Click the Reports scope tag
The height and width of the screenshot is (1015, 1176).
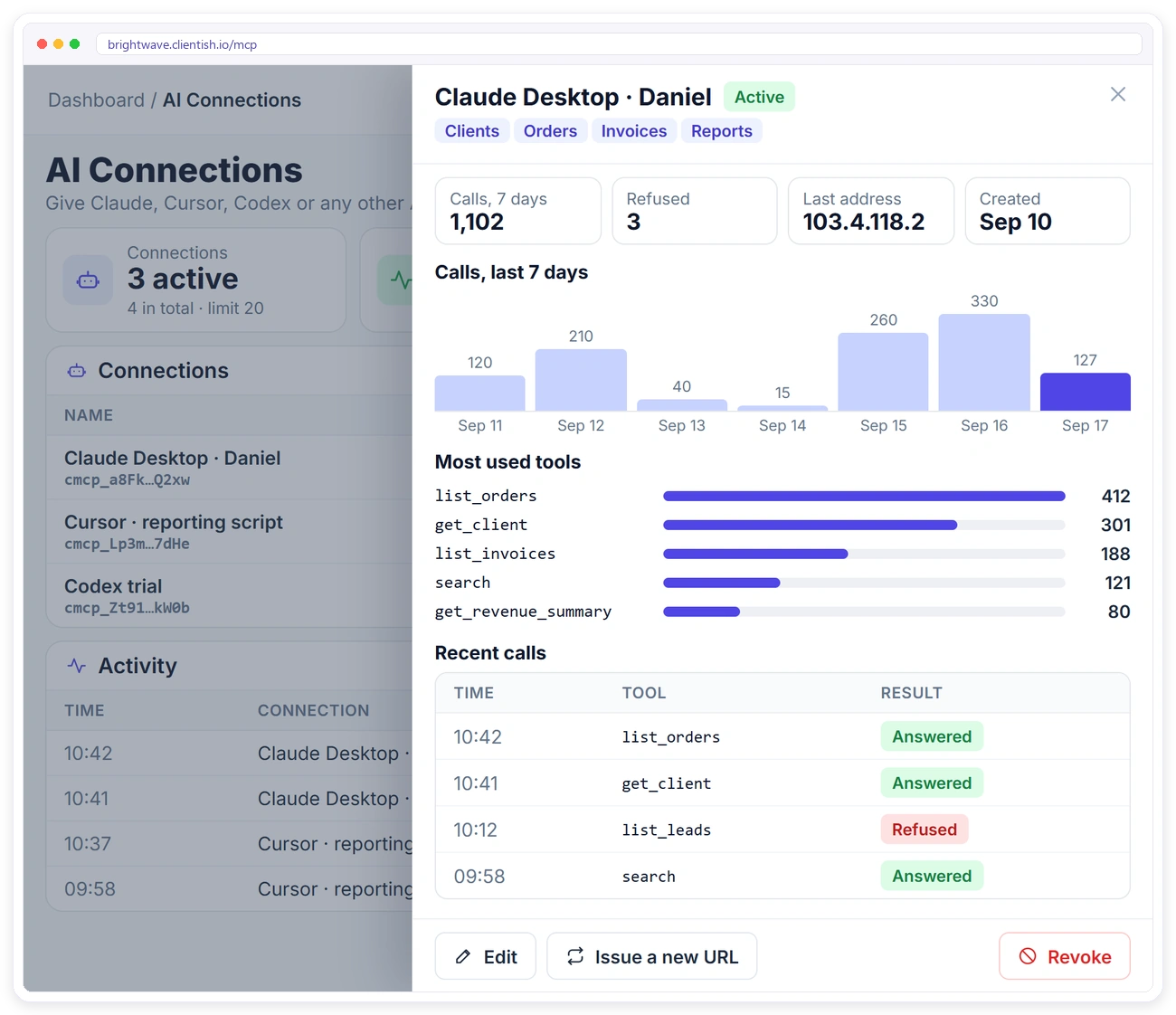722,131
